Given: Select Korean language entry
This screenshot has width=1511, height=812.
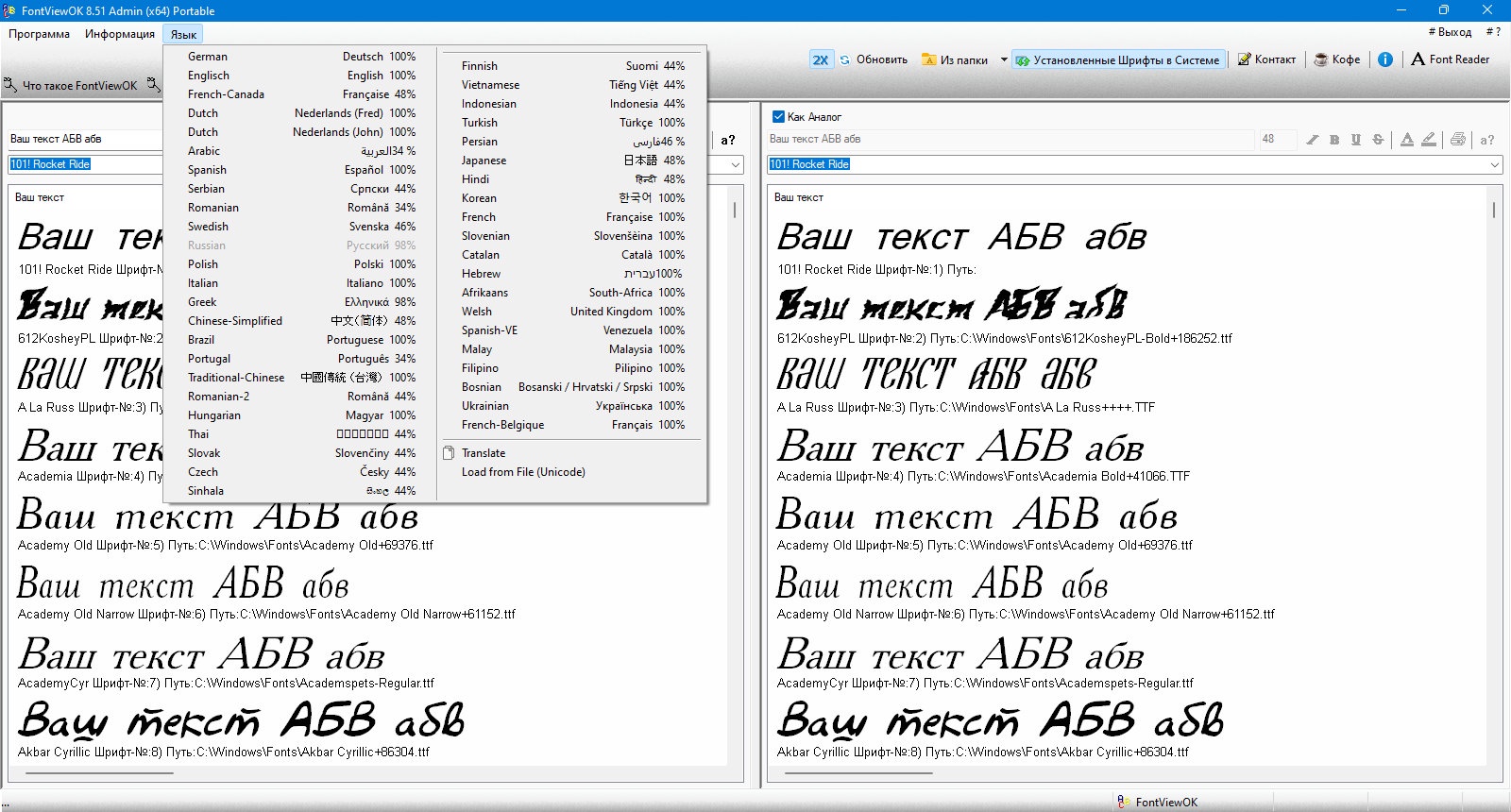Looking at the screenshot, I should pos(571,198).
